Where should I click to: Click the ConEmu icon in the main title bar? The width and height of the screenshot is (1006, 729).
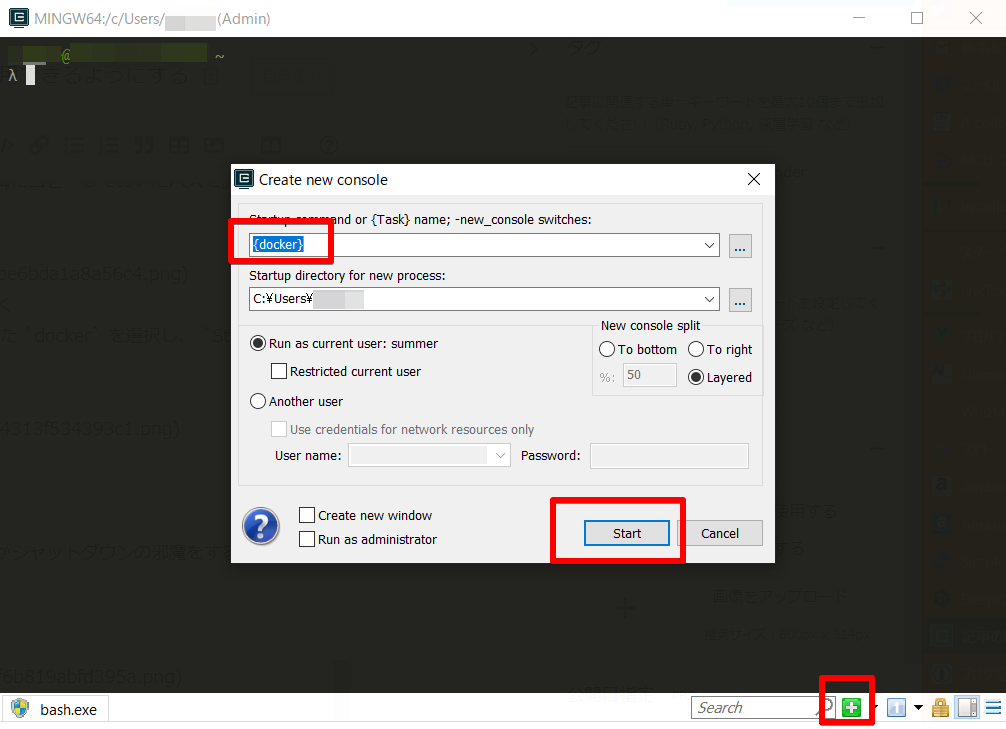point(19,19)
